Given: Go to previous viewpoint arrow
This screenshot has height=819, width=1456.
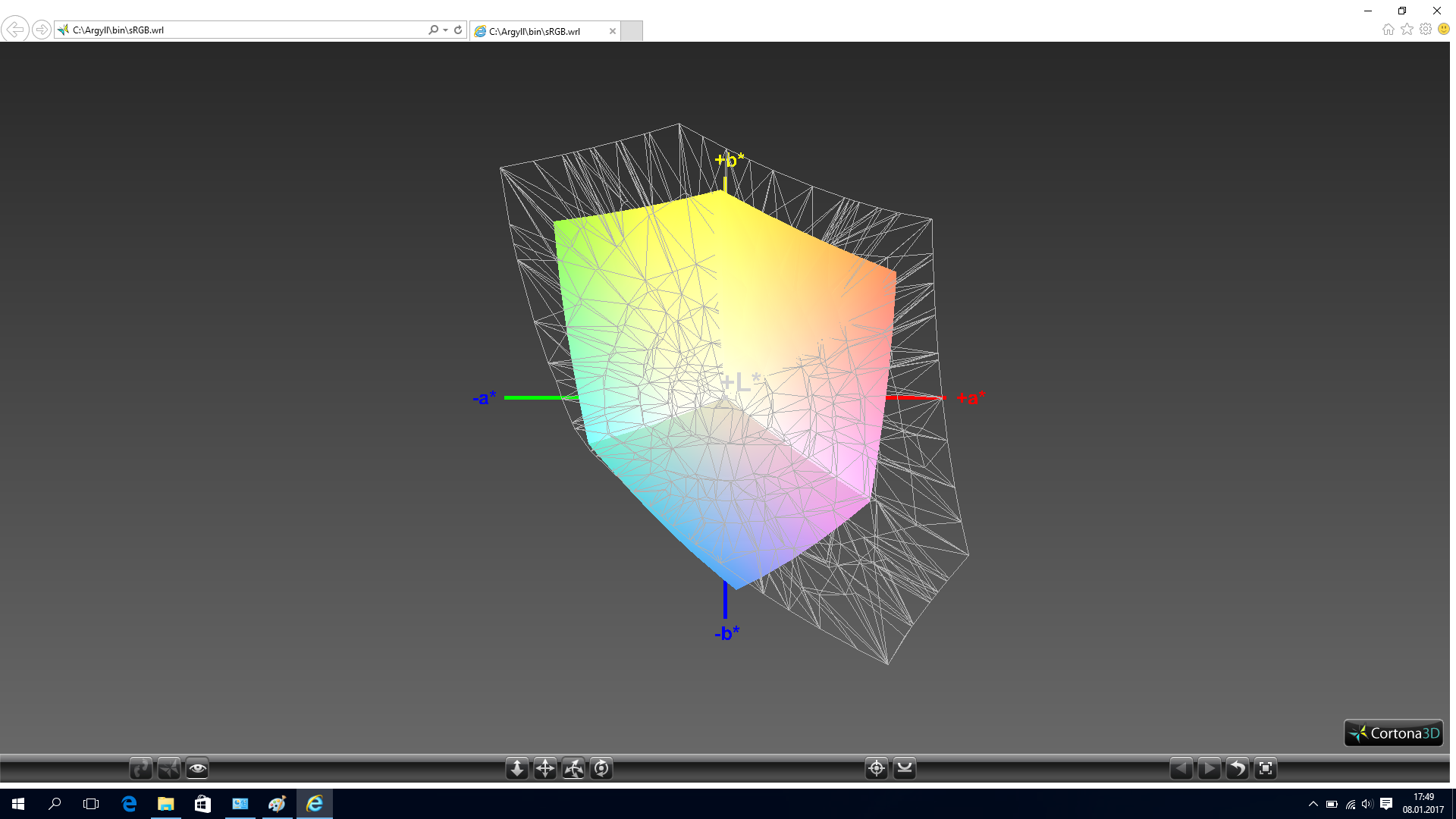Looking at the screenshot, I should [x=1181, y=768].
